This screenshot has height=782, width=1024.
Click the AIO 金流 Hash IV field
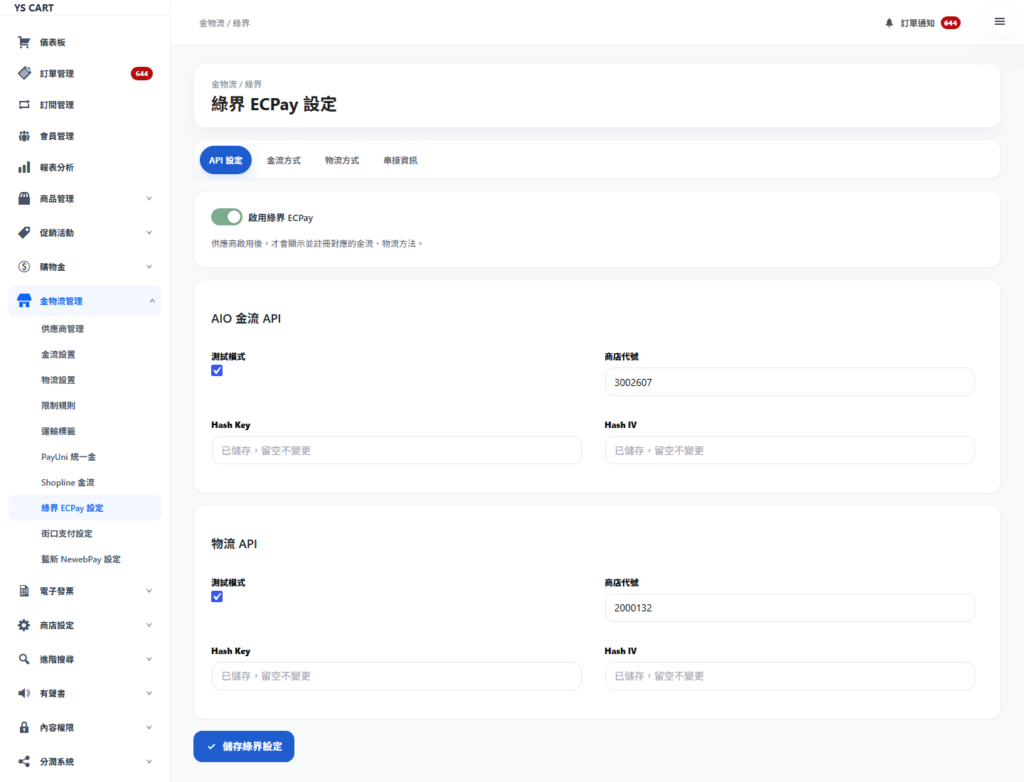[790, 450]
